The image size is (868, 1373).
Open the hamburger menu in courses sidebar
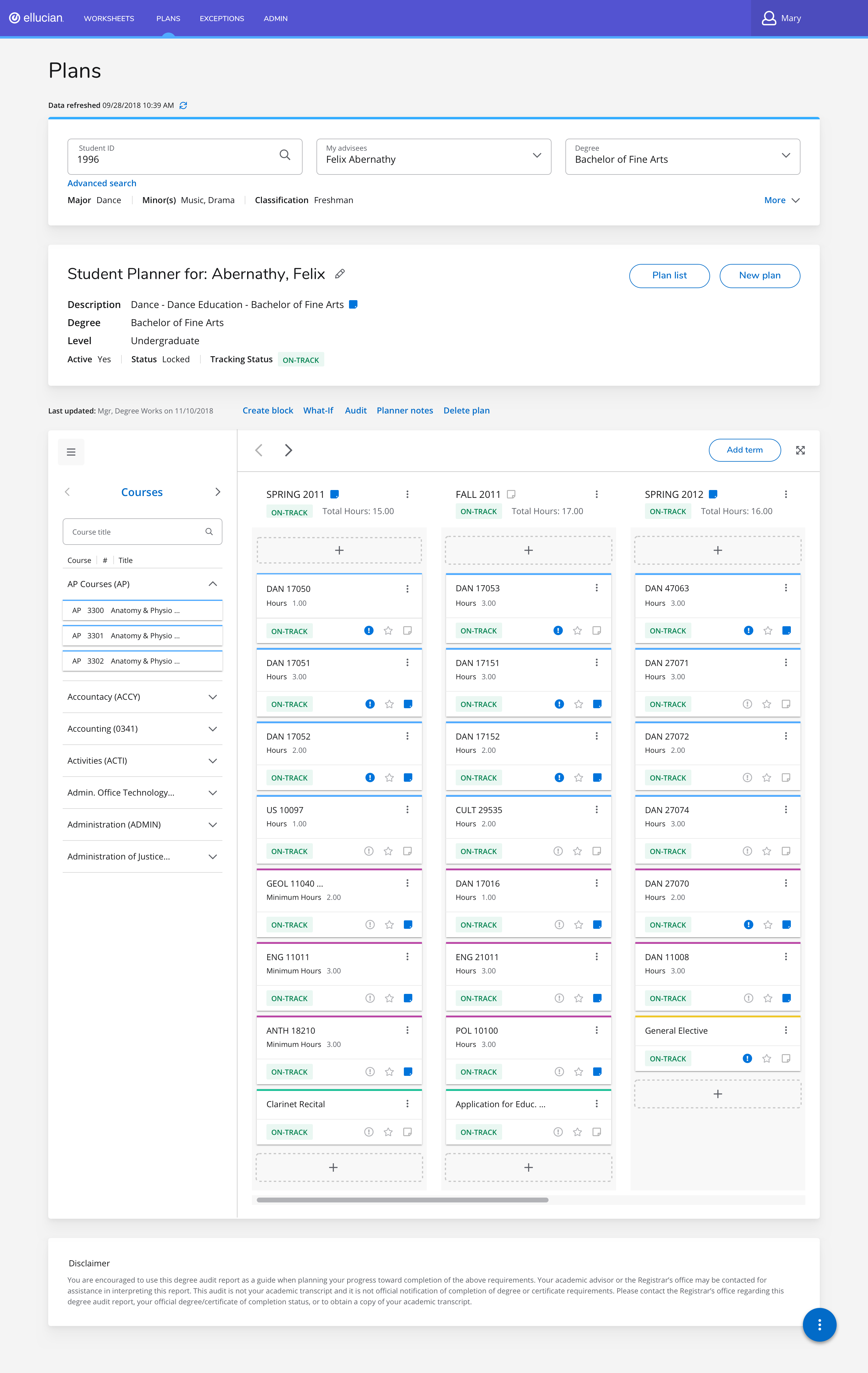pyautogui.click(x=71, y=452)
